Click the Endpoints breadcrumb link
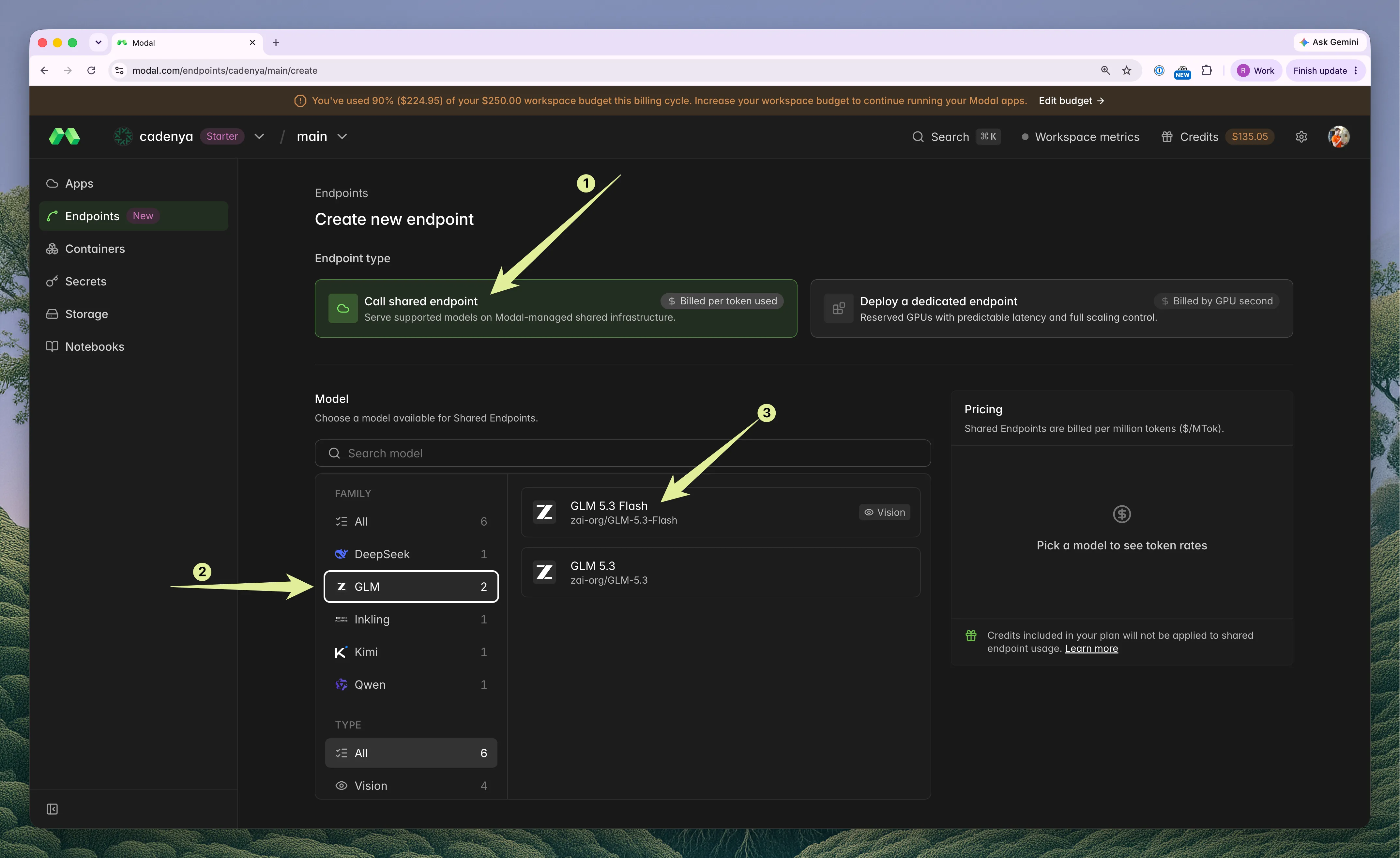The image size is (1400, 858). (342, 193)
